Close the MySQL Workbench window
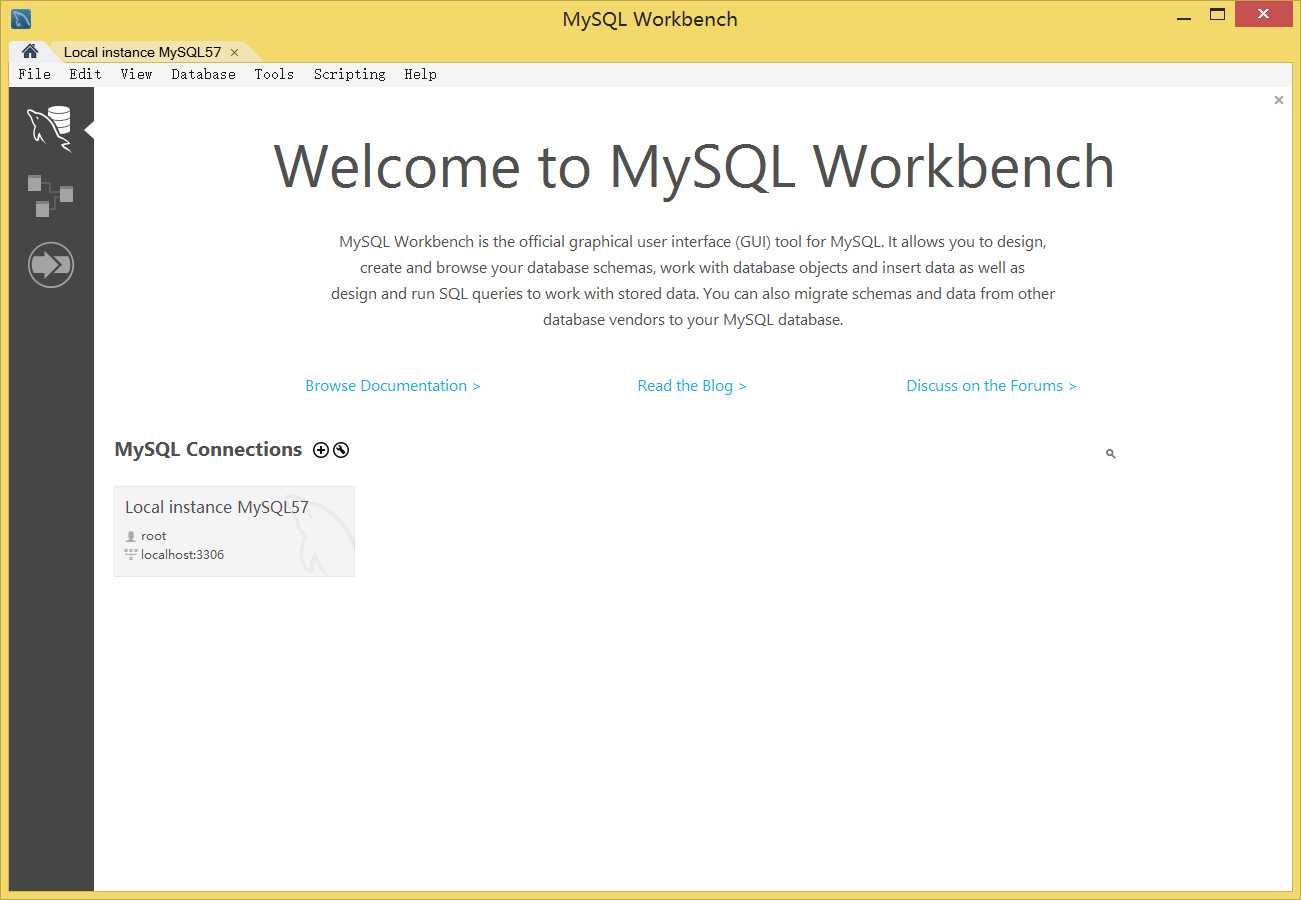The image size is (1301, 900). [x=1263, y=15]
